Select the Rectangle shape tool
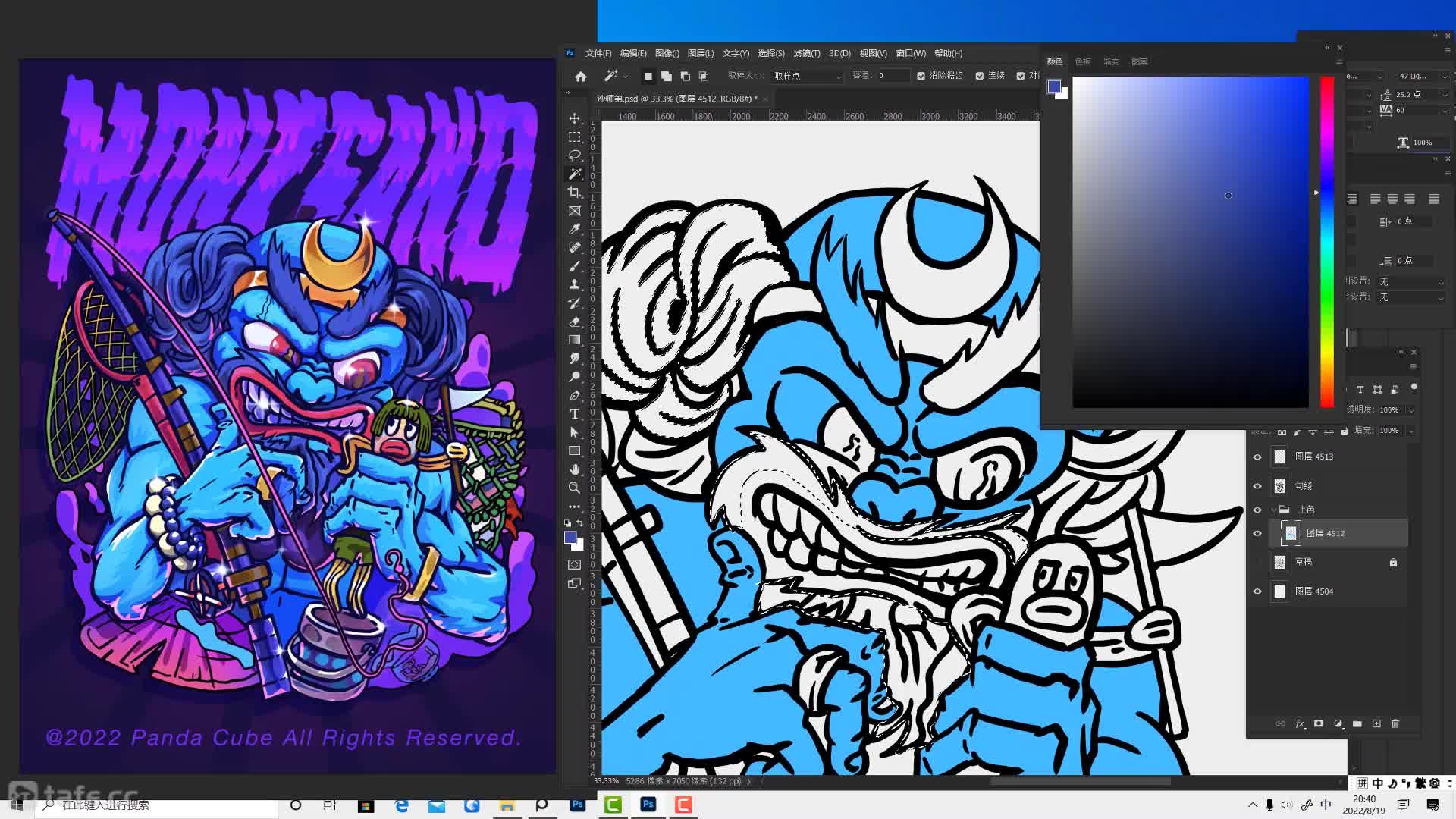This screenshot has width=1456, height=819. (x=575, y=450)
